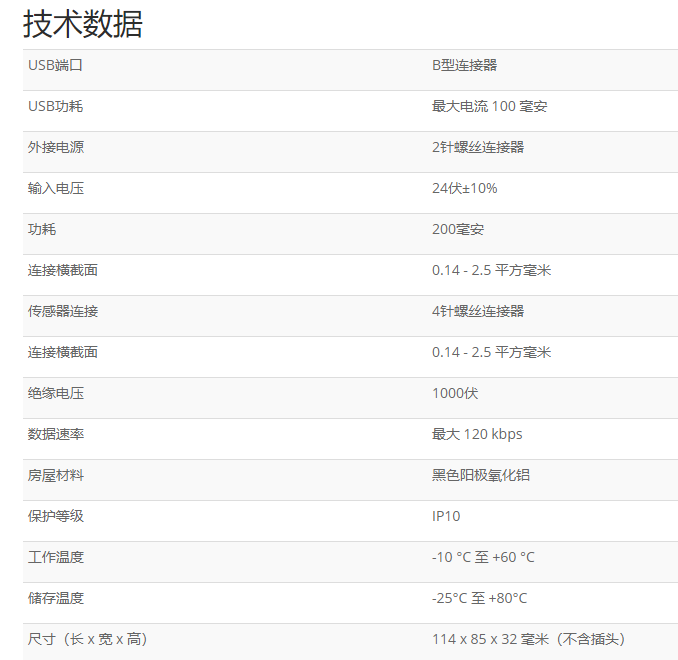
Task: Click the 输入电压 row label
Action: point(56,188)
